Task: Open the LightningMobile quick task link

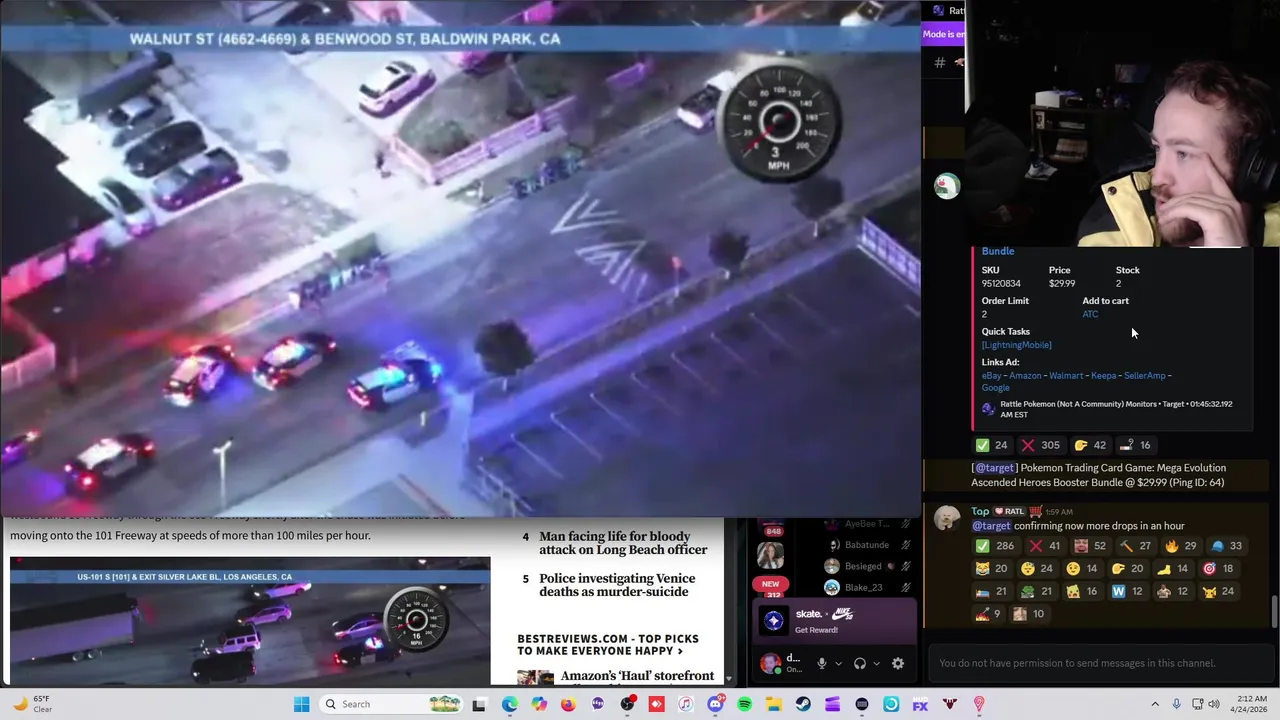Action: [x=1016, y=345]
